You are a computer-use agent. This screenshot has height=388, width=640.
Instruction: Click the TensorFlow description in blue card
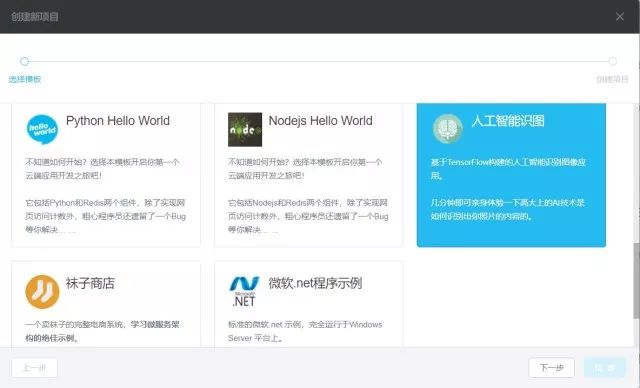click(x=508, y=169)
